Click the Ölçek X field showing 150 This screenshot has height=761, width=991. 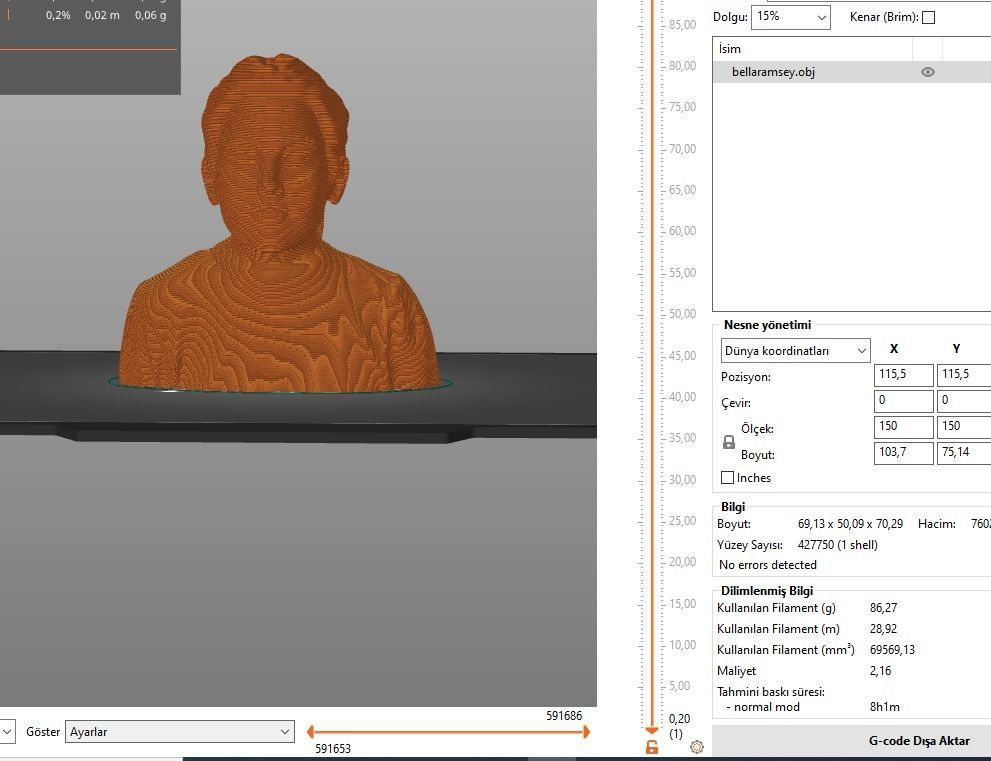coord(903,426)
